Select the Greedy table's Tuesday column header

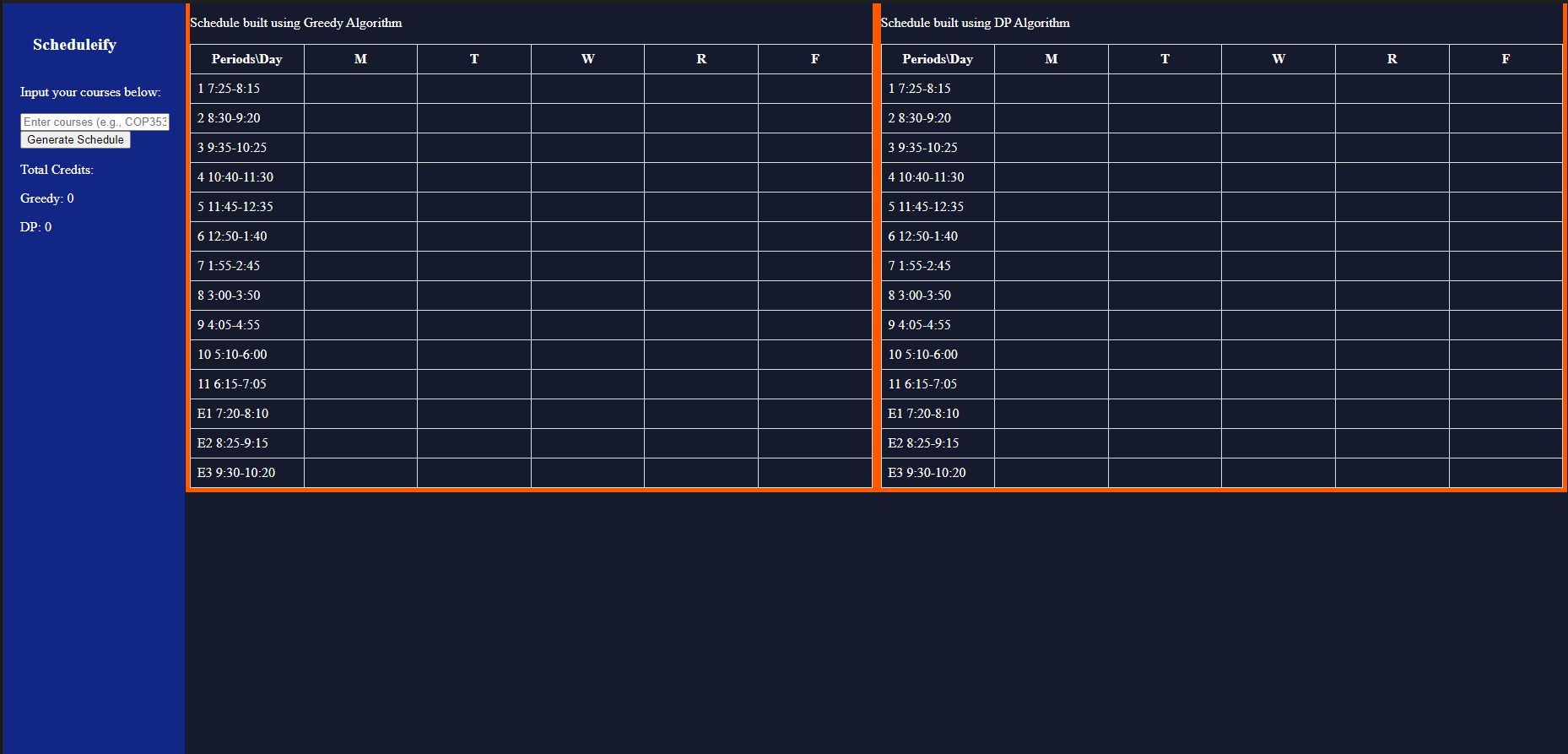point(474,59)
